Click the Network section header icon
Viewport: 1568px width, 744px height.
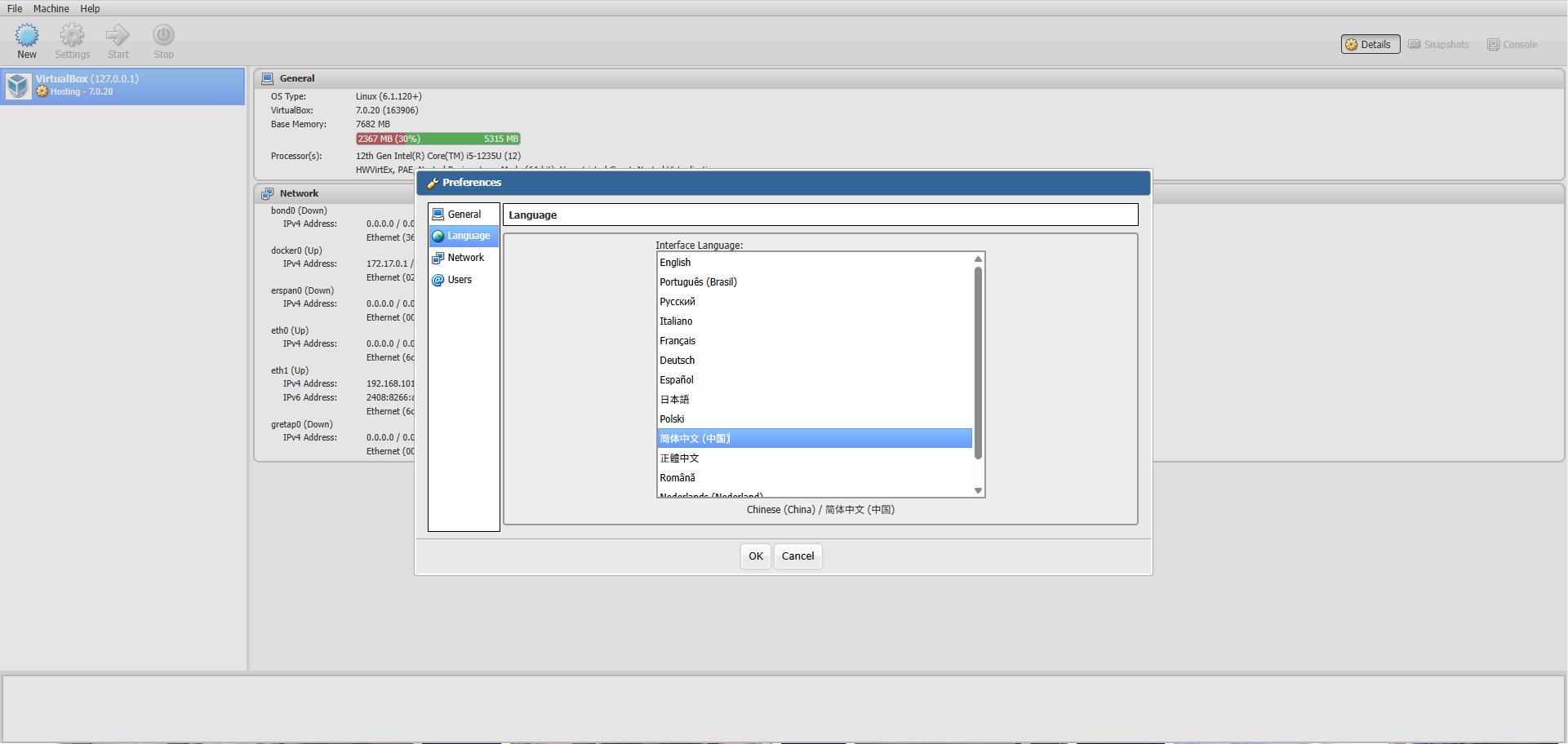coord(267,194)
